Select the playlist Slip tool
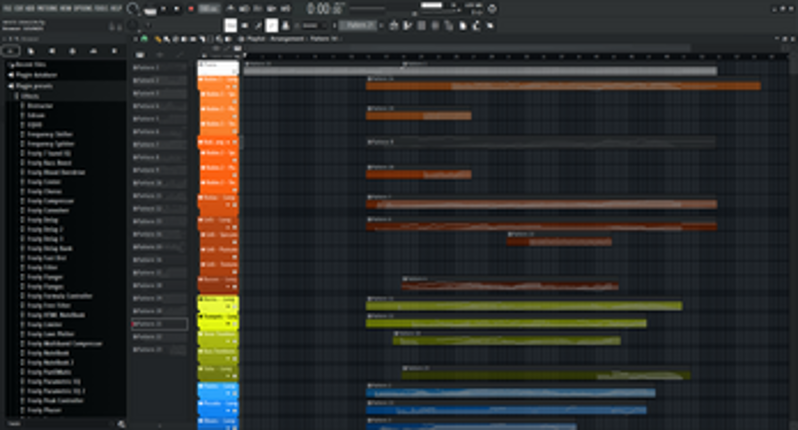Image resolution: width=798 pixels, height=430 pixels. pos(193,39)
